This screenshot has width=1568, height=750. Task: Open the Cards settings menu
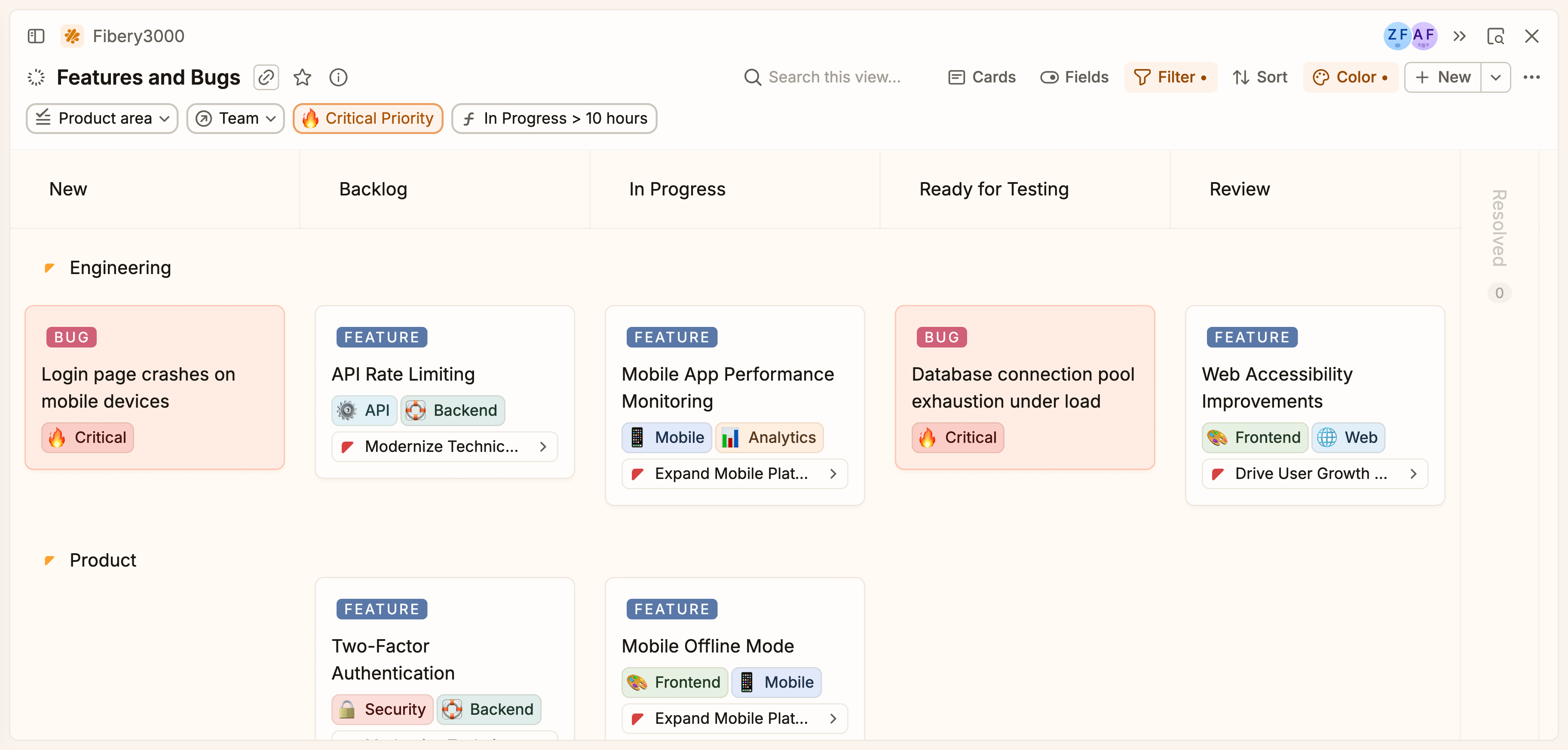(982, 77)
